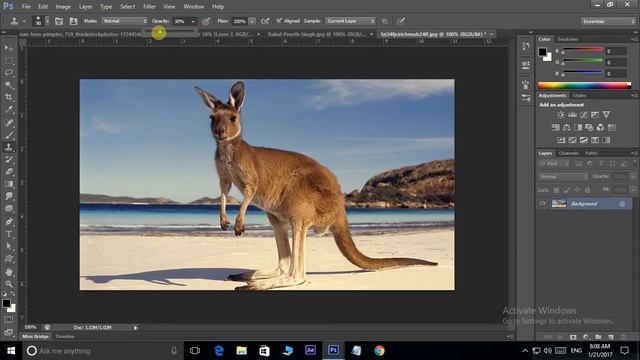This screenshot has width=640, height=360.
Task: Select the Clone Stamp tool
Action: [9, 147]
